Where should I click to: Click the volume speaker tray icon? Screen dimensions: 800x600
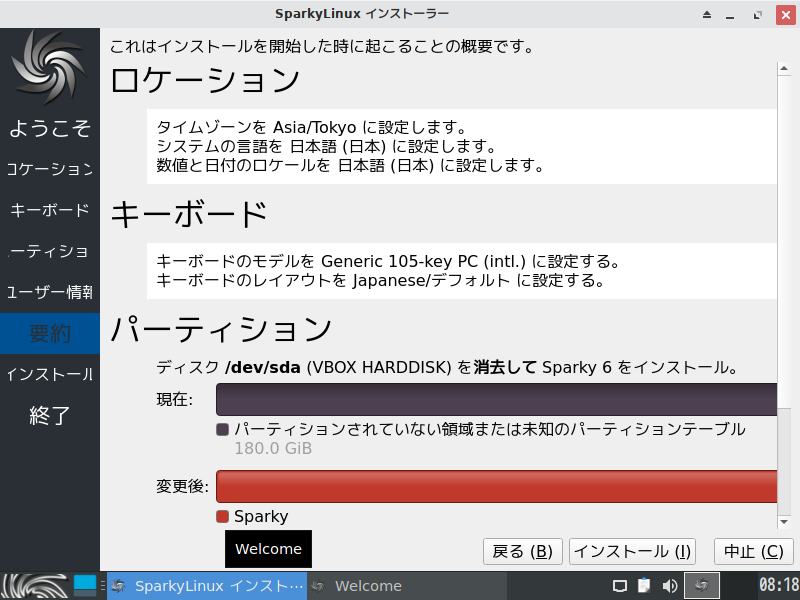[x=669, y=586]
